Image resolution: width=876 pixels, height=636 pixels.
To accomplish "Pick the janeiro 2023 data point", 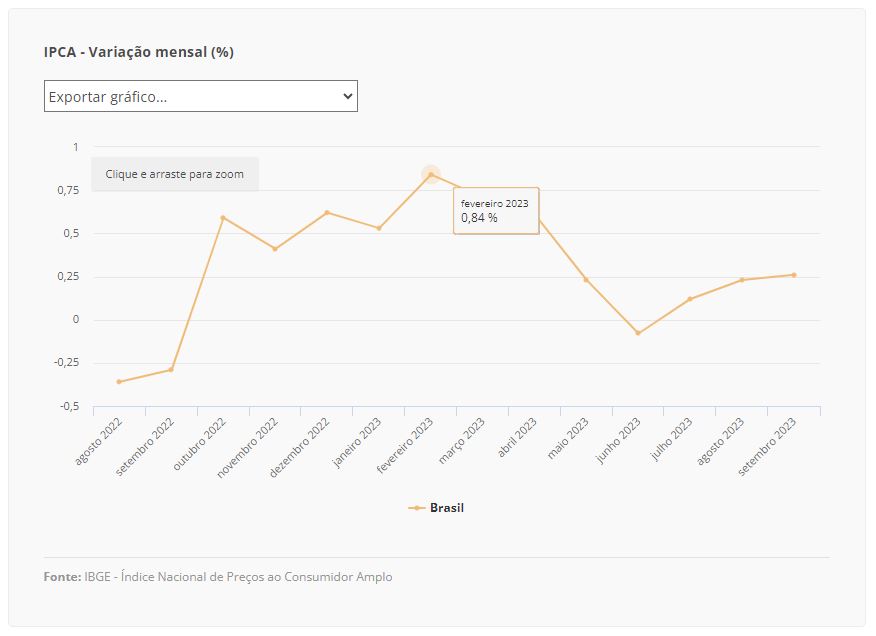I will pos(379,228).
